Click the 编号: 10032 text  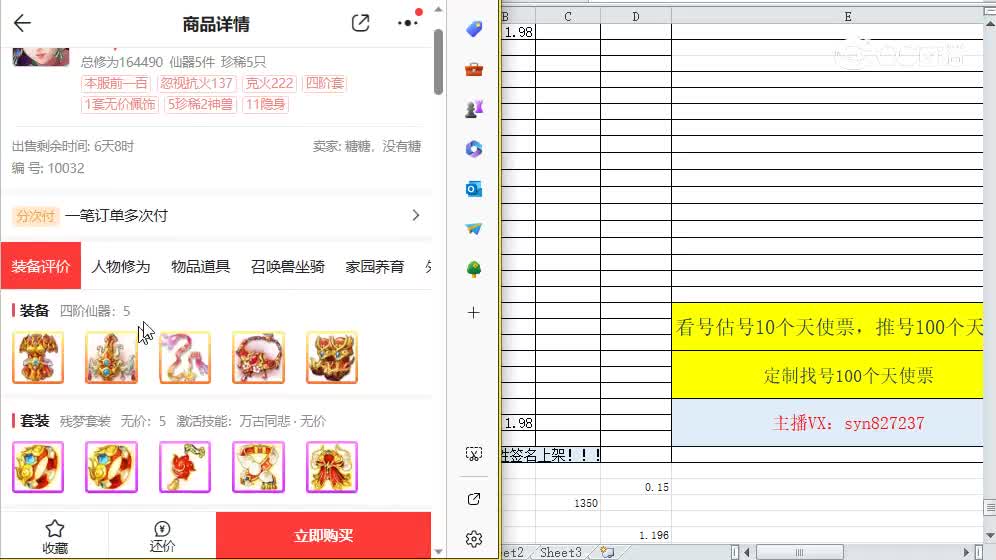click(x=48, y=168)
